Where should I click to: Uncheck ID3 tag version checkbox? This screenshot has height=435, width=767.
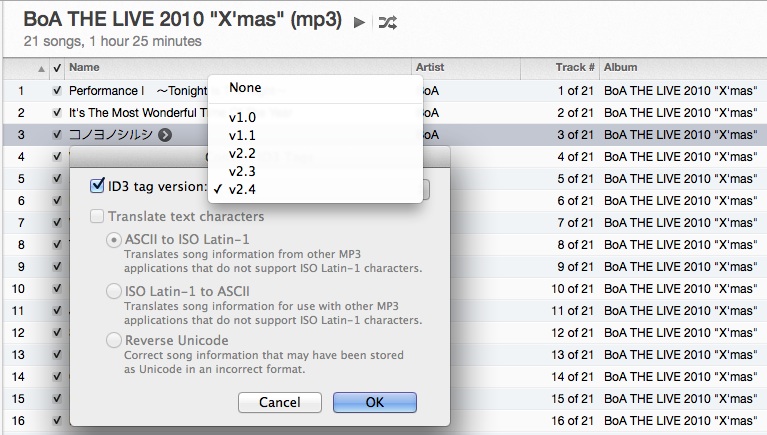point(97,186)
